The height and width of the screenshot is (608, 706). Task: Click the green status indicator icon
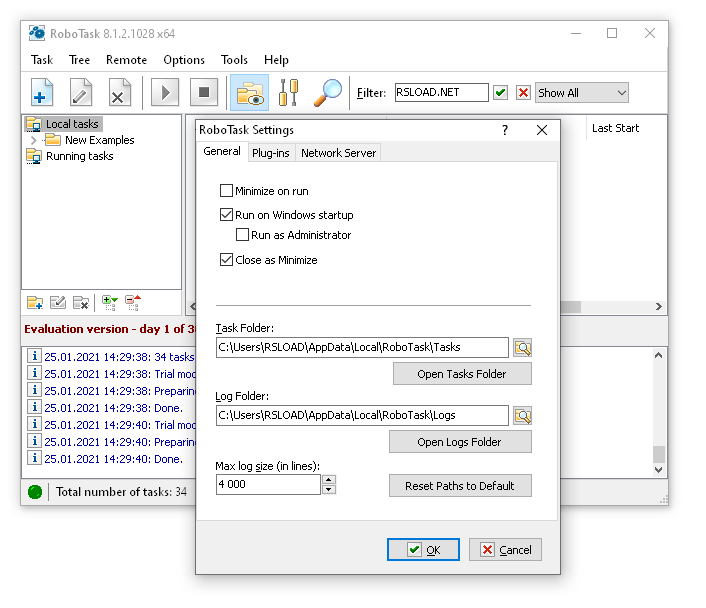click(35, 492)
